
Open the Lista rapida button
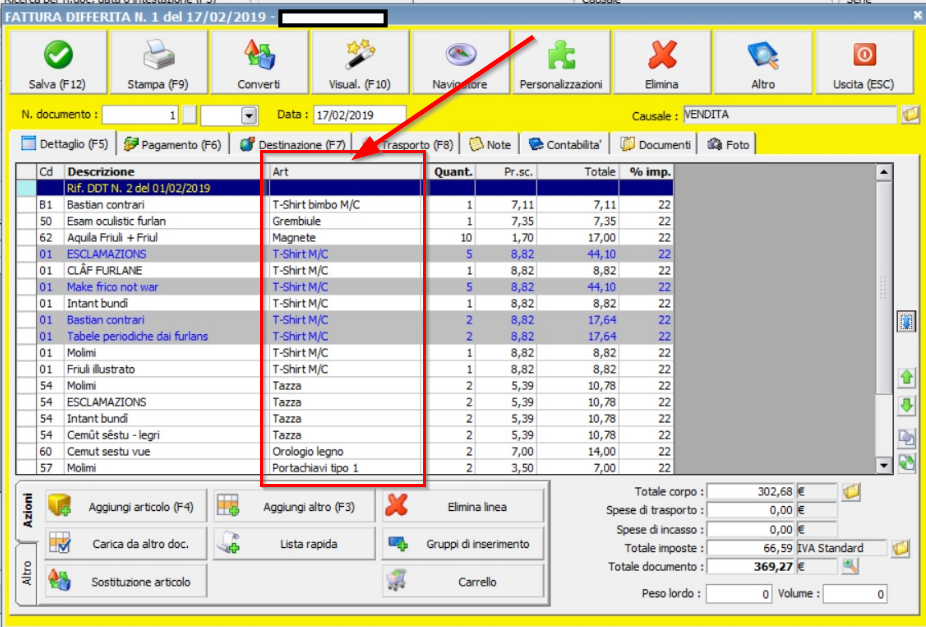pyautogui.click(x=294, y=544)
